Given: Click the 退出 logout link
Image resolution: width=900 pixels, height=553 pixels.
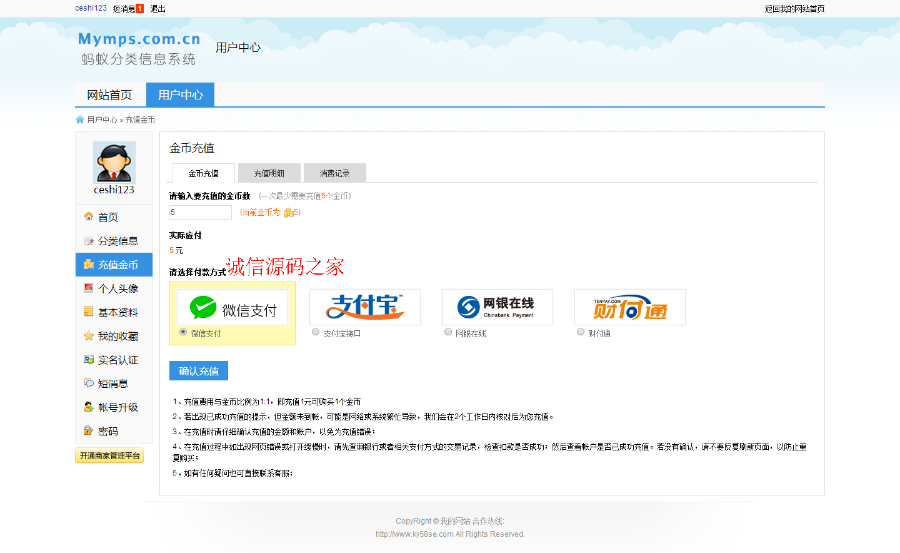Looking at the screenshot, I should tap(158, 9).
